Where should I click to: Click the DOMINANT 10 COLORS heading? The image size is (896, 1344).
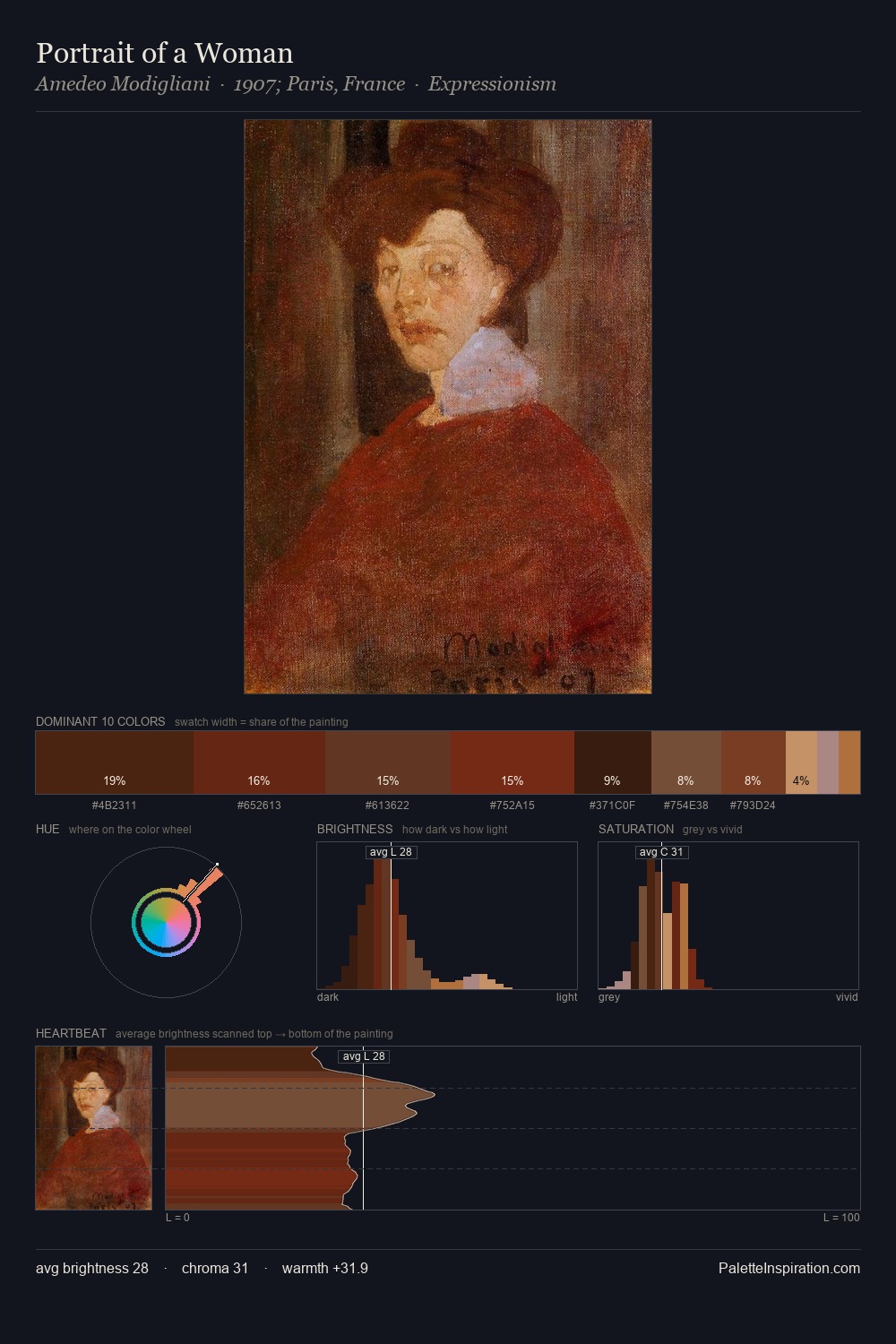pyautogui.click(x=100, y=721)
